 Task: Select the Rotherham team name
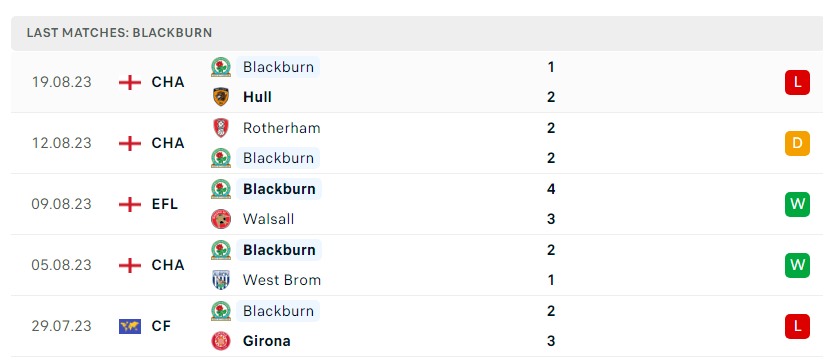[x=281, y=128]
